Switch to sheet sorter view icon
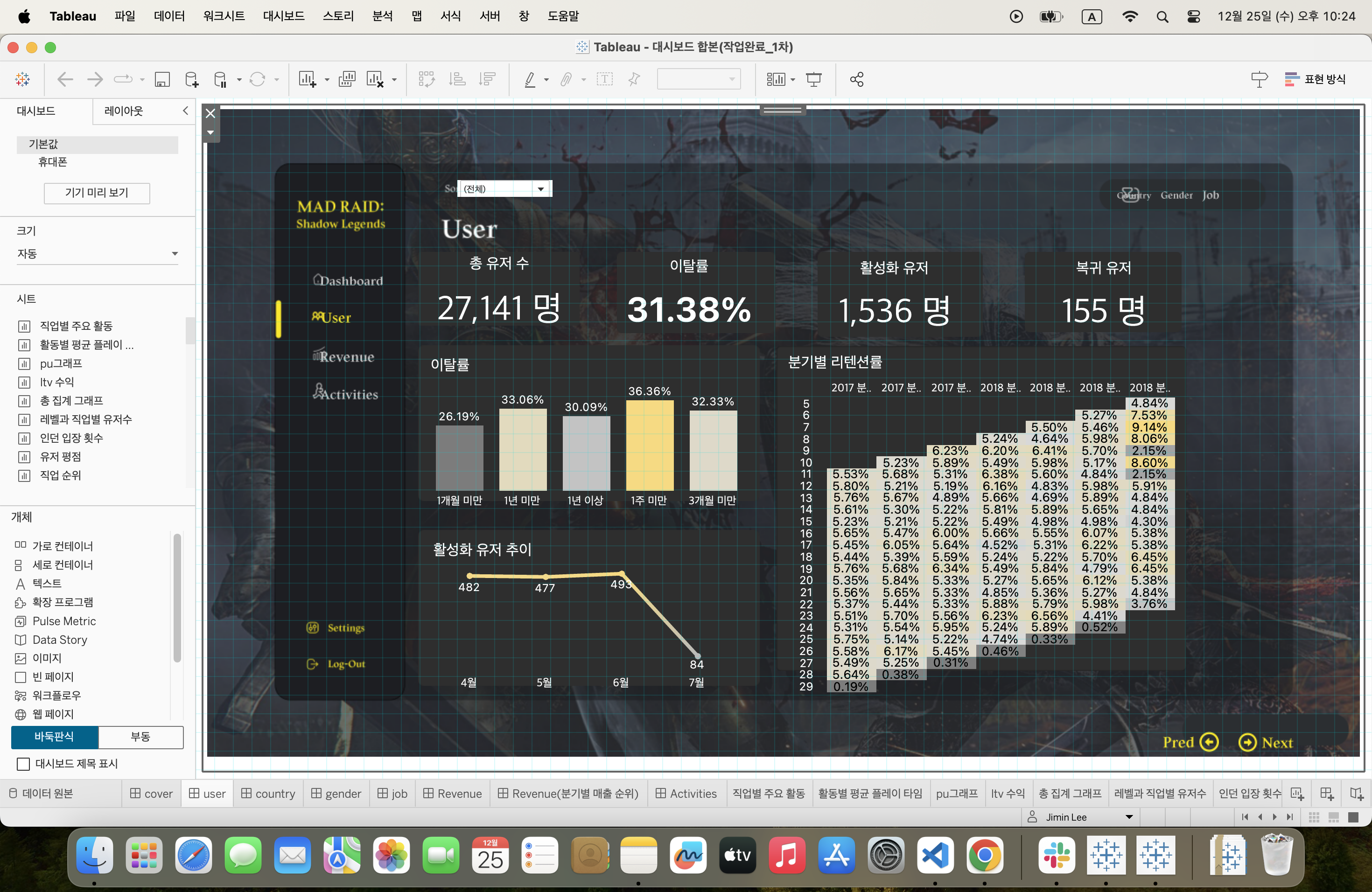Screen dimensions: 1372x892 point(1314,817)
